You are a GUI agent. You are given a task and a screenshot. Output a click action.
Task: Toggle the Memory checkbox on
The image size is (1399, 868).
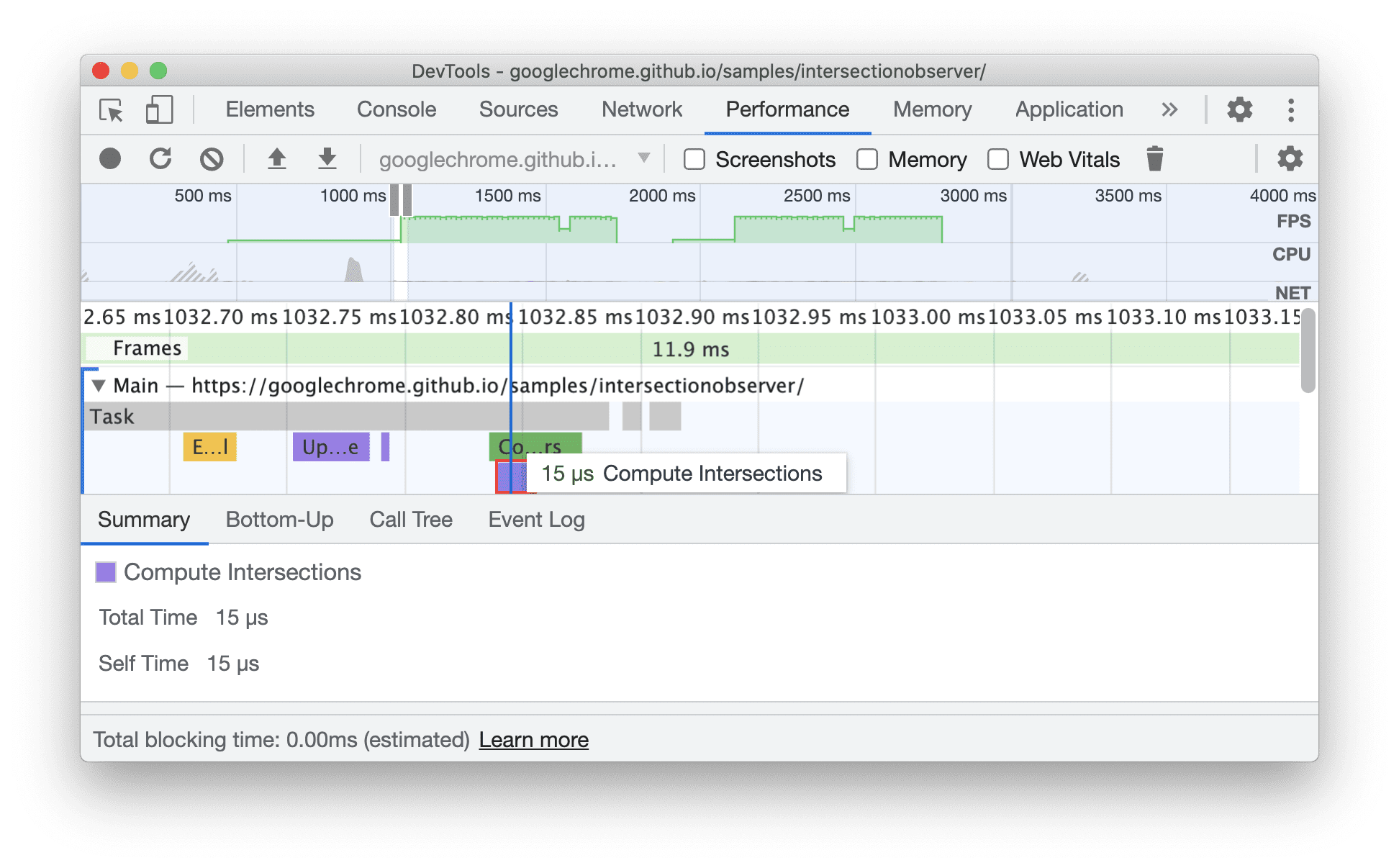[855, 159]
